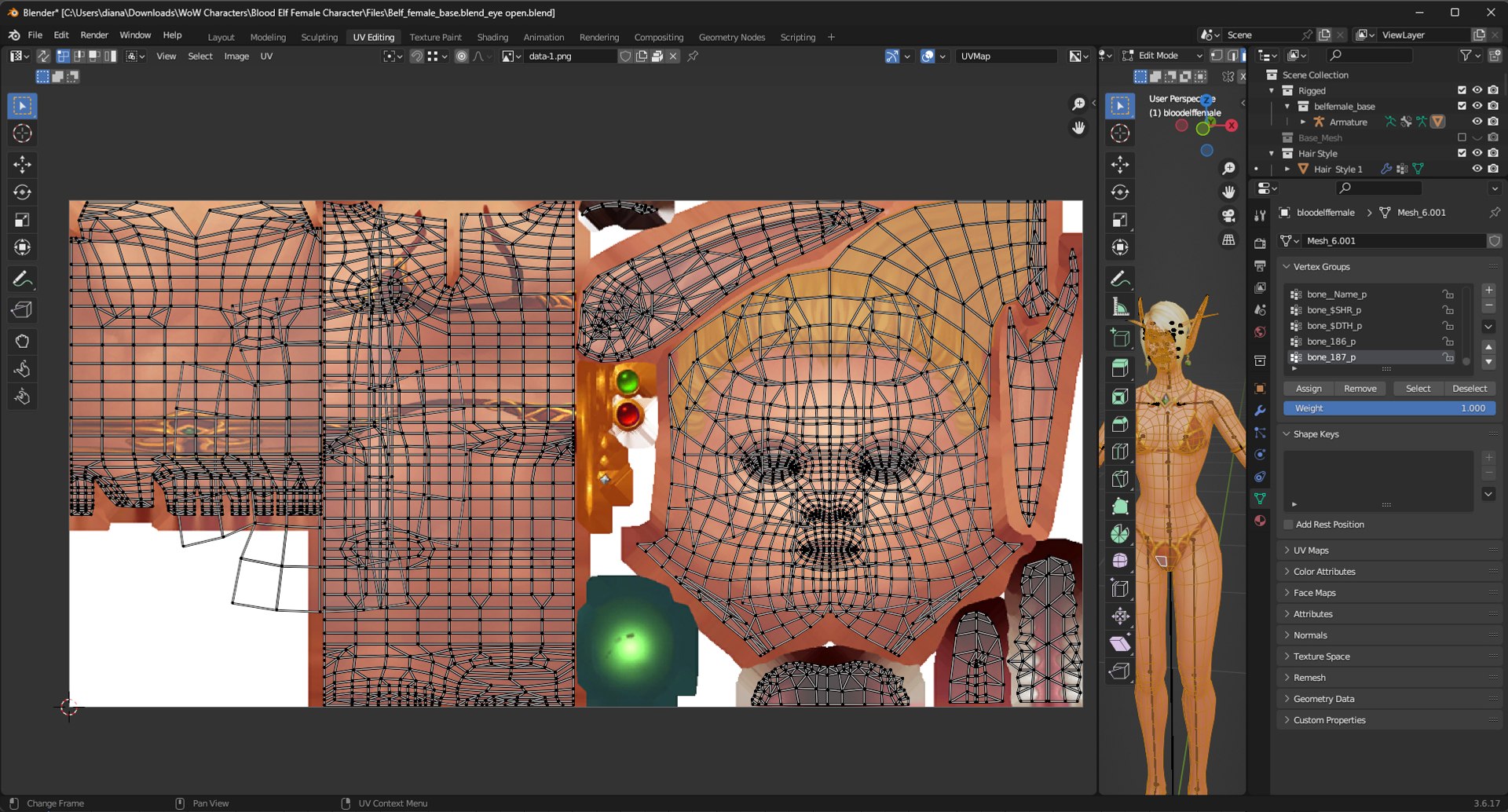This screenshot has width=1508, height=812.
Task: Click the pin icon beside data-1.png
Action: click(693, 57)
